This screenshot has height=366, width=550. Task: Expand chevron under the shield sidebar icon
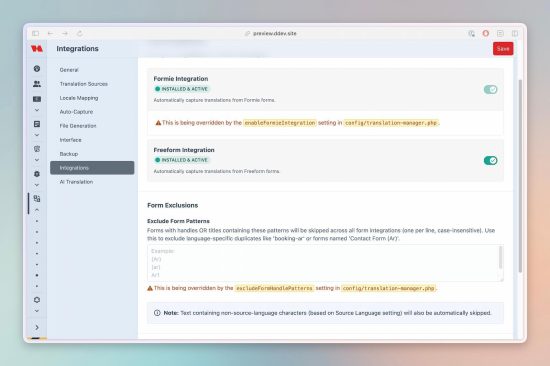tap(37, 160)
